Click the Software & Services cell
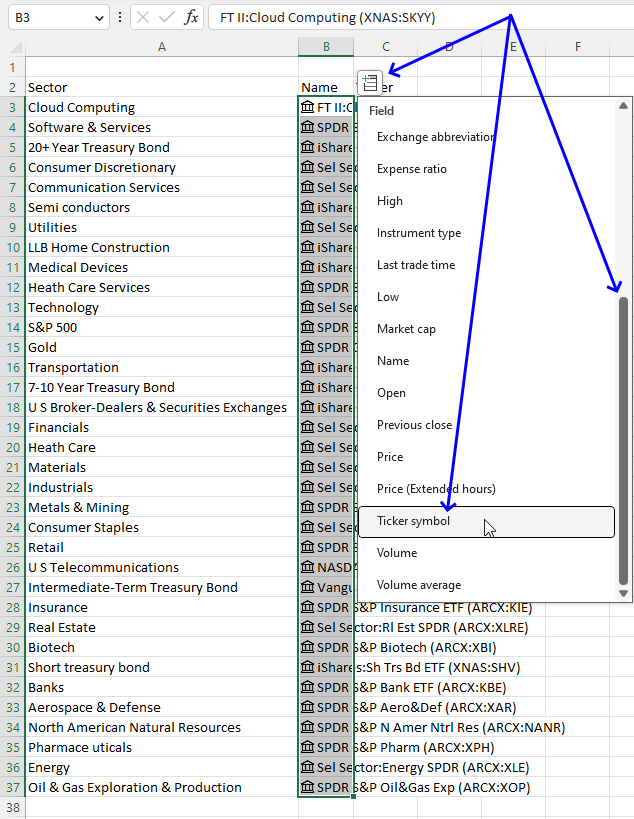 [161, 127]
